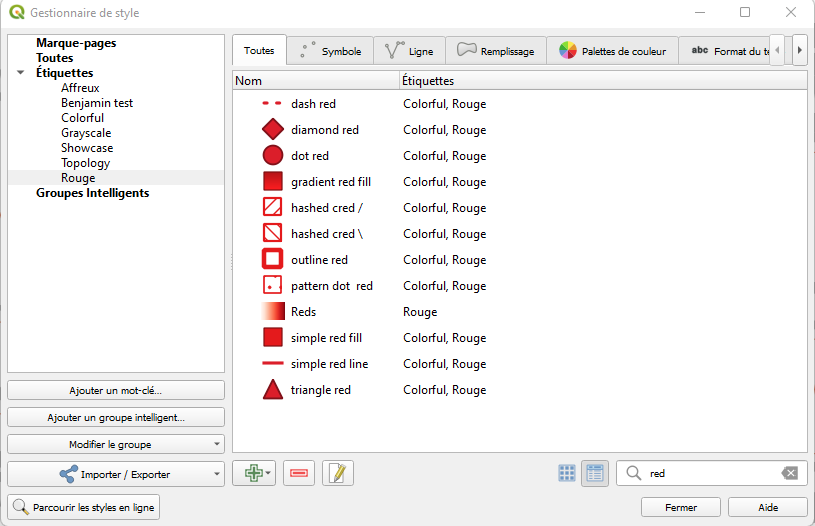Click the edit item pencil icon
Viewport: 815px width, 526px height.
[338, 473]
